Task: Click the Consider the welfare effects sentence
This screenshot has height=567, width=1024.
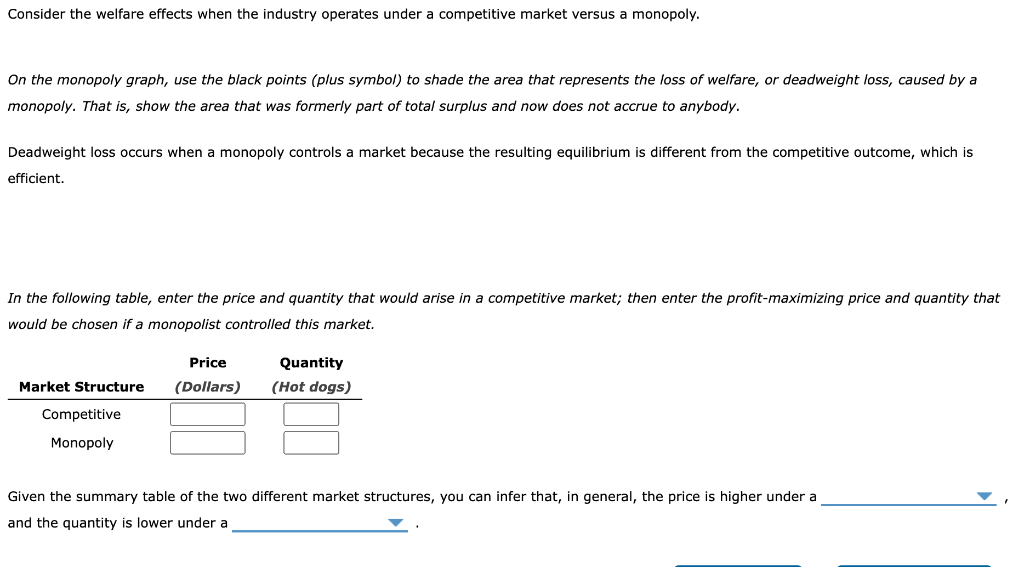Action: coord(353,14)
